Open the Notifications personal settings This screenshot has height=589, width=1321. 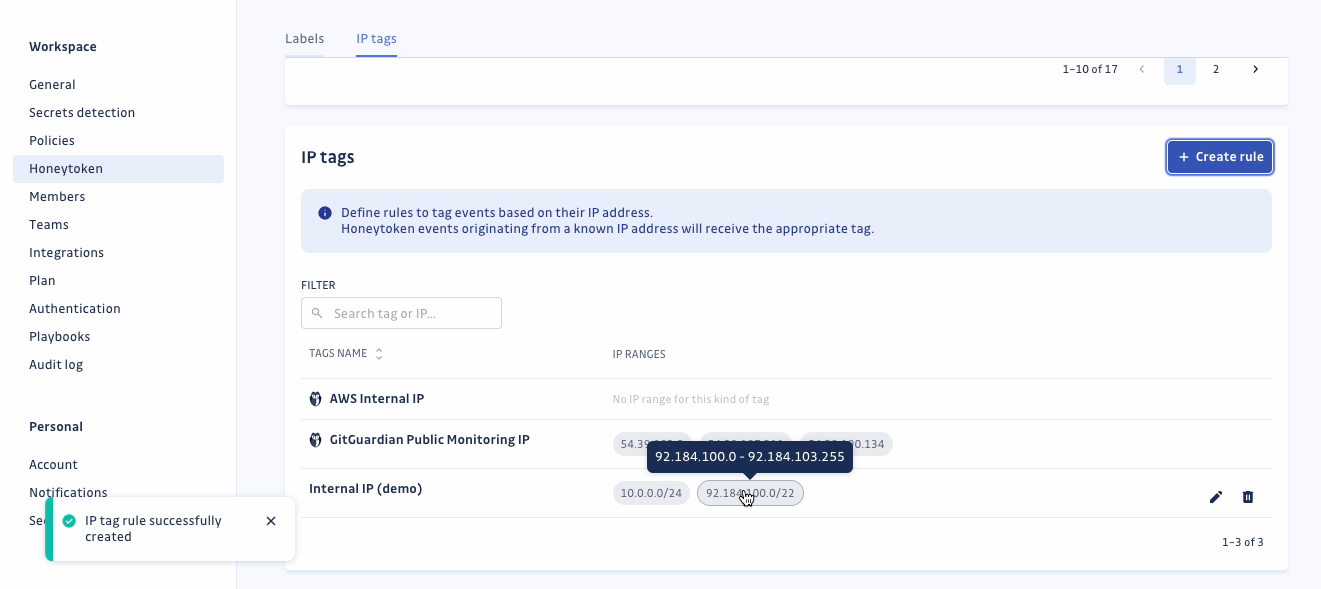coord(68,492)
